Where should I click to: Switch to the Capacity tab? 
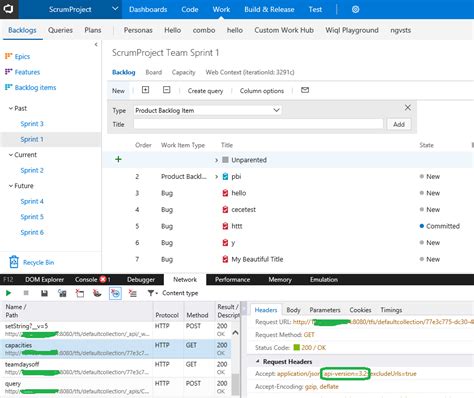pos(183,72)
